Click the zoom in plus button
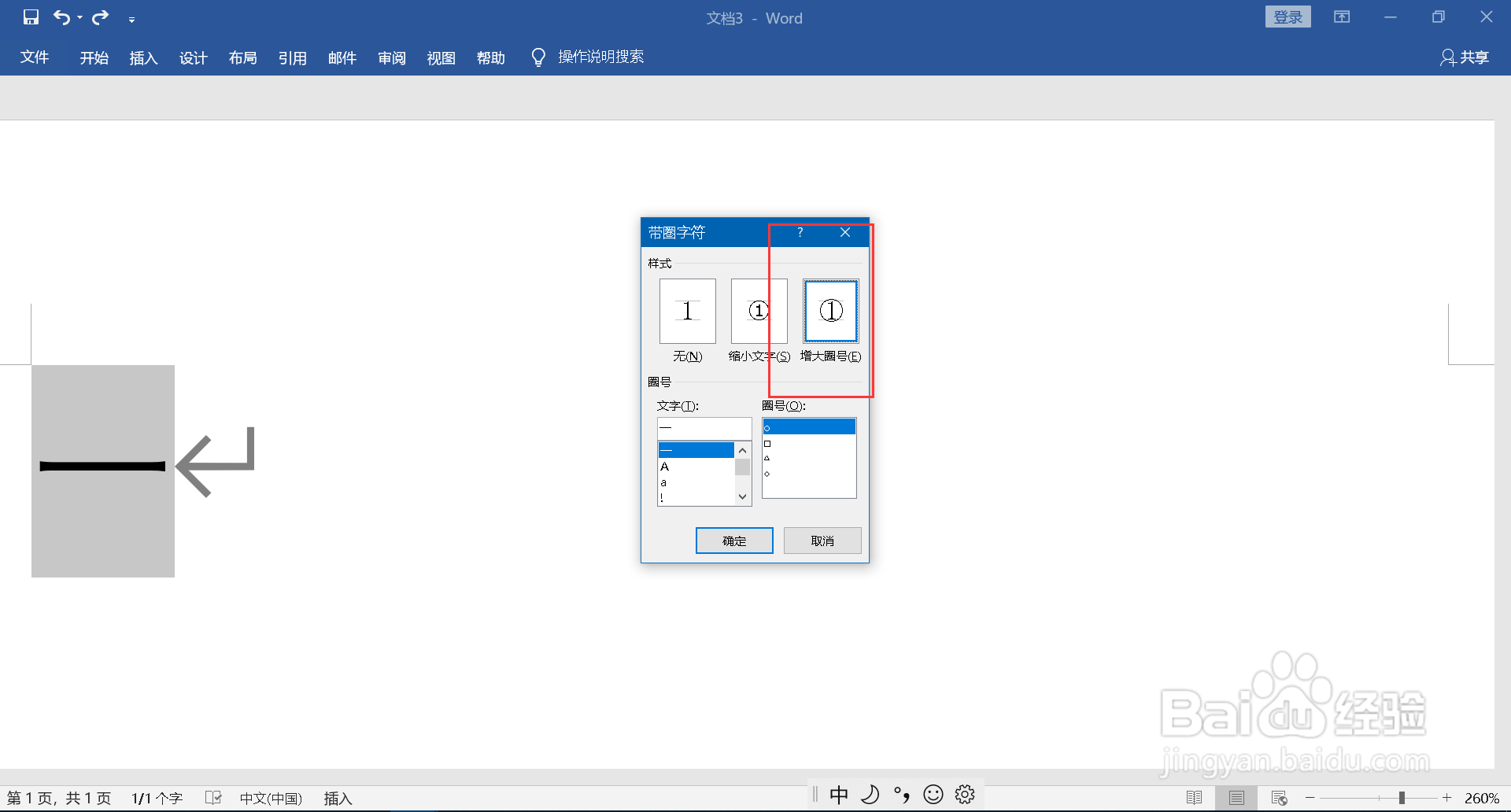 pyautogui.click(x=1446, y=798)
